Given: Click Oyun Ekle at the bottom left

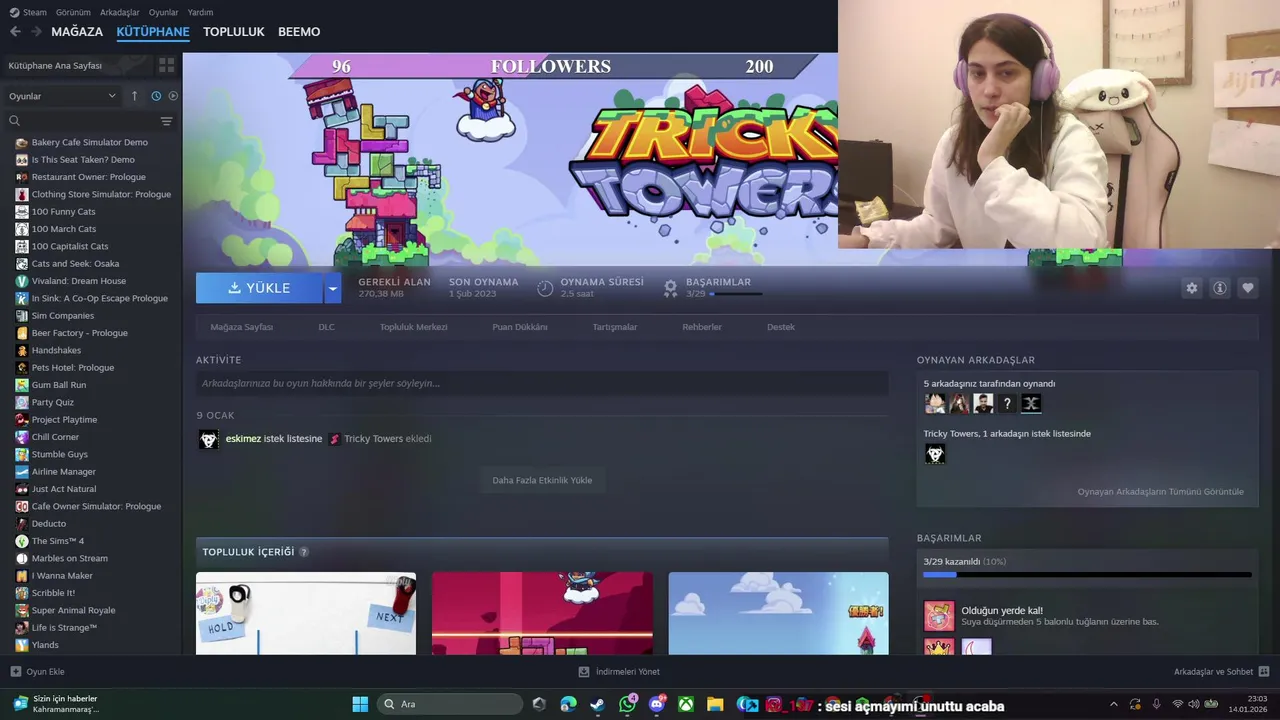Looking at the screenshot, I should click(x=37, y=672).
